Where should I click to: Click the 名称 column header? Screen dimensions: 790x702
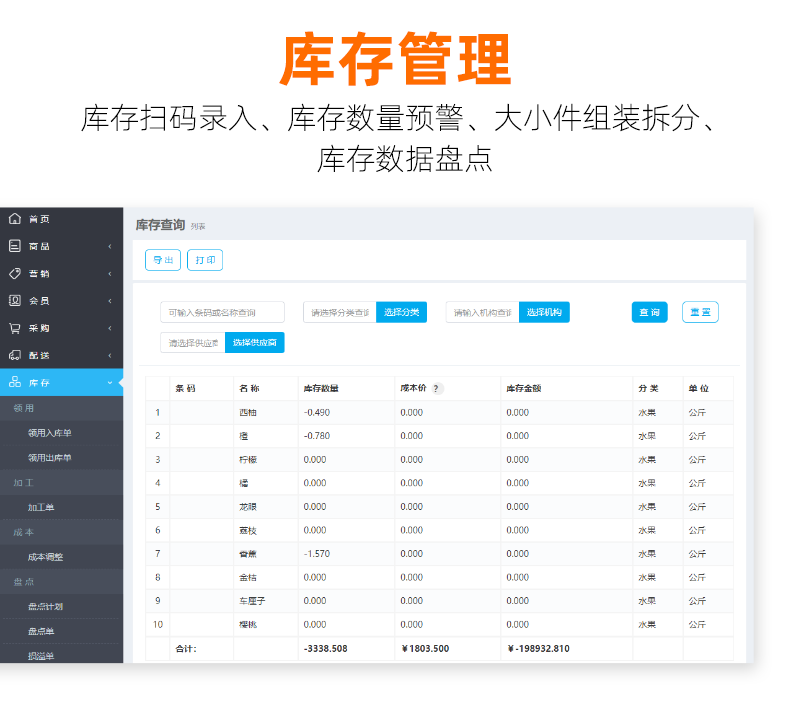pos(249,389)
